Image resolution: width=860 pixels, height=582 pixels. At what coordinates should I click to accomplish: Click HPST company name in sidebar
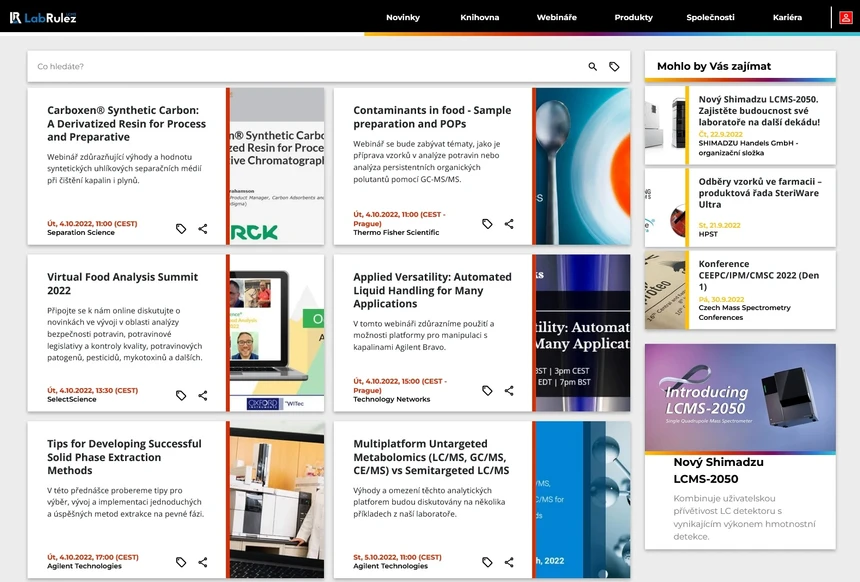(708, 234)
